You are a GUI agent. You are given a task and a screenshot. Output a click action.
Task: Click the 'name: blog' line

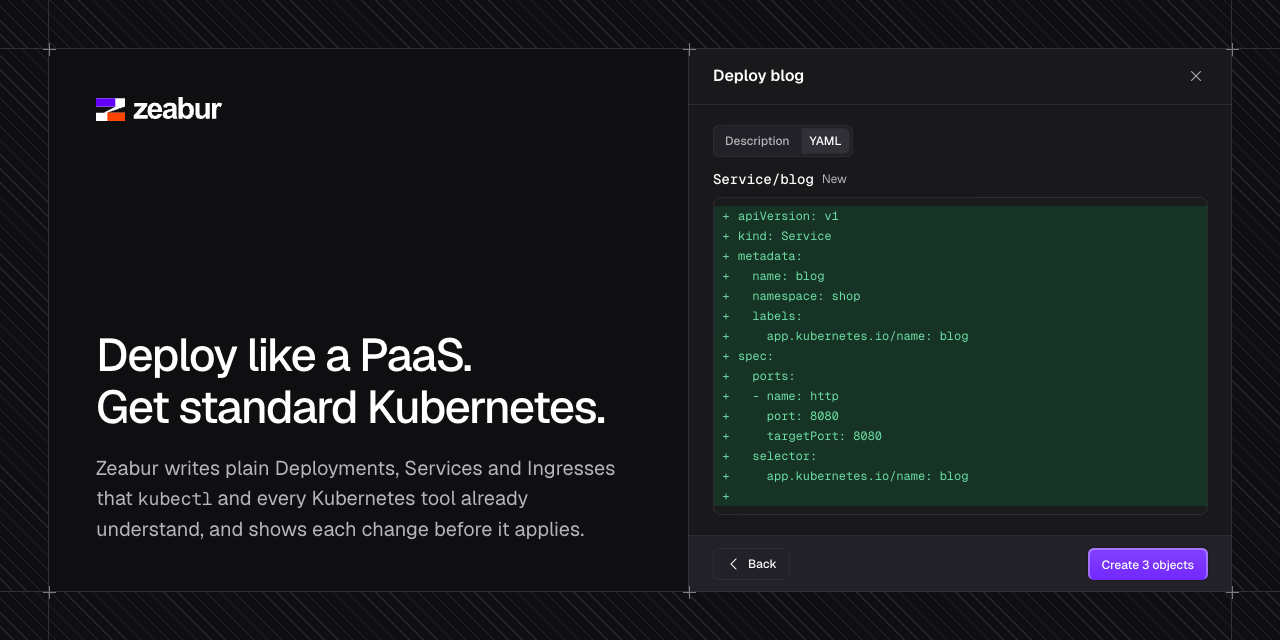click(x=960, y=276)
